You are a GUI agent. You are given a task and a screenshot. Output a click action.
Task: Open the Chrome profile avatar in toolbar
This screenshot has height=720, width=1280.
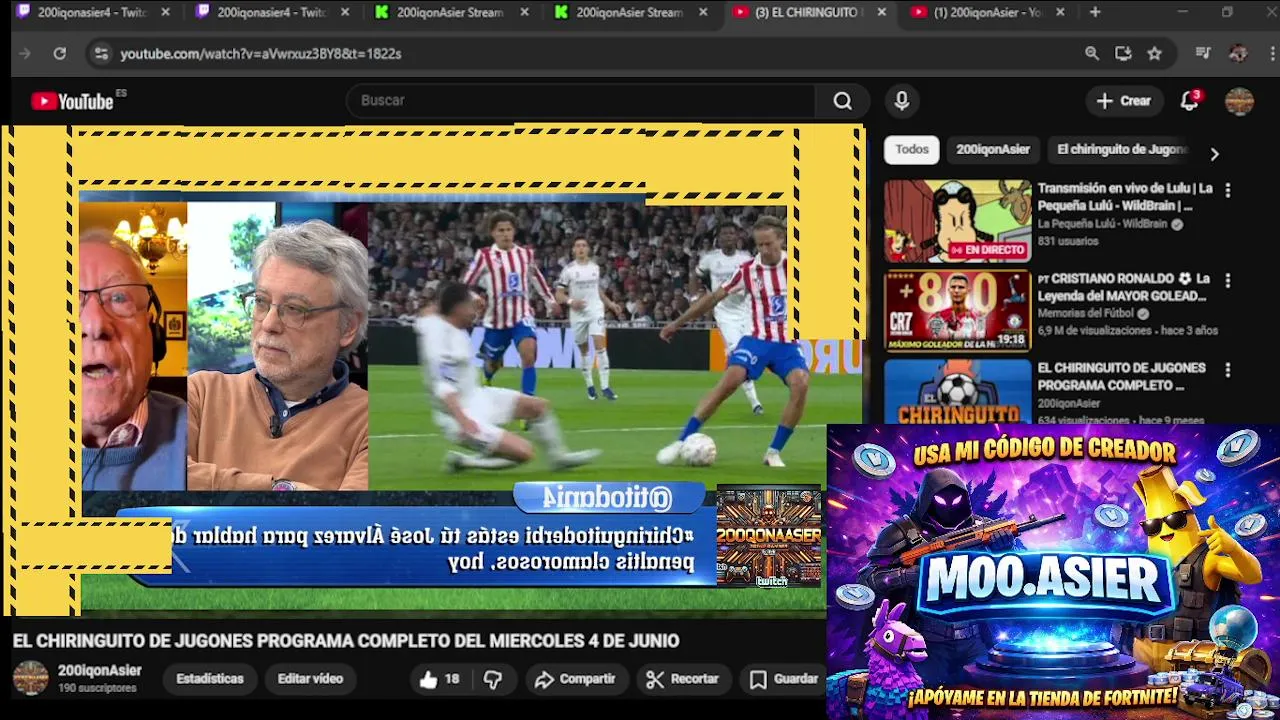click(x=1238, y=54)
